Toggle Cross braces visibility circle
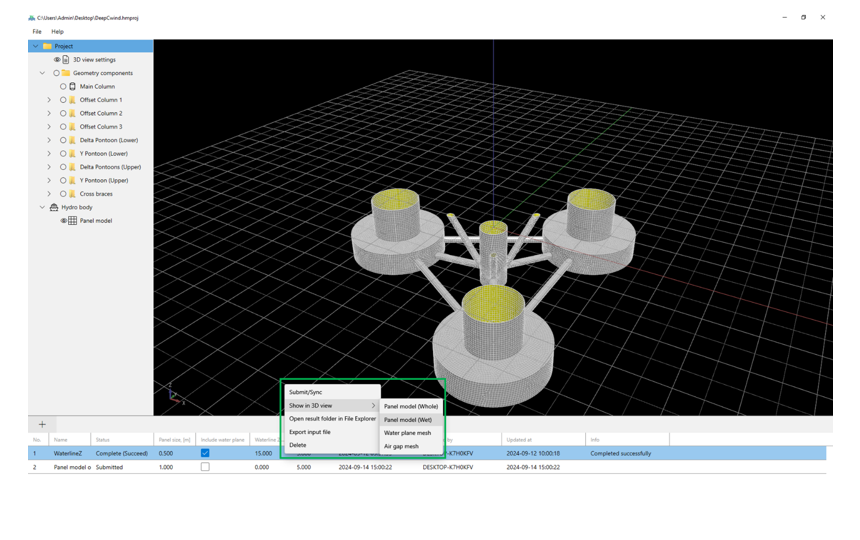The width and height of the screenshot is (860, 540). [63, 194]
